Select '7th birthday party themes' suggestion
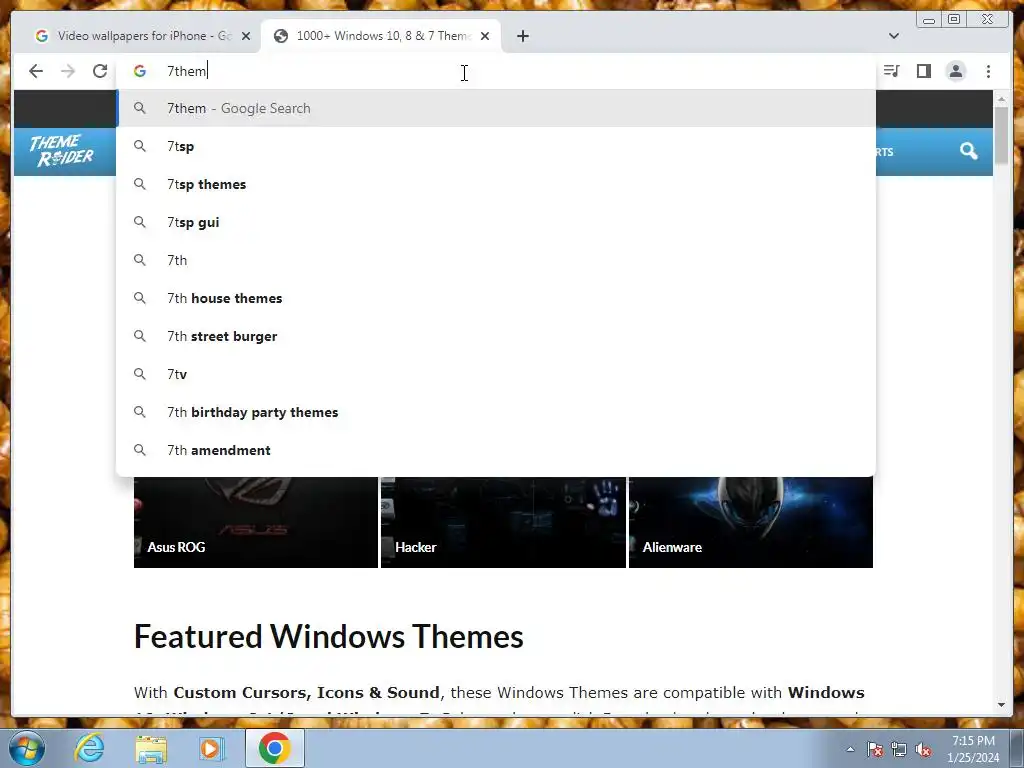 click(496, 412)
